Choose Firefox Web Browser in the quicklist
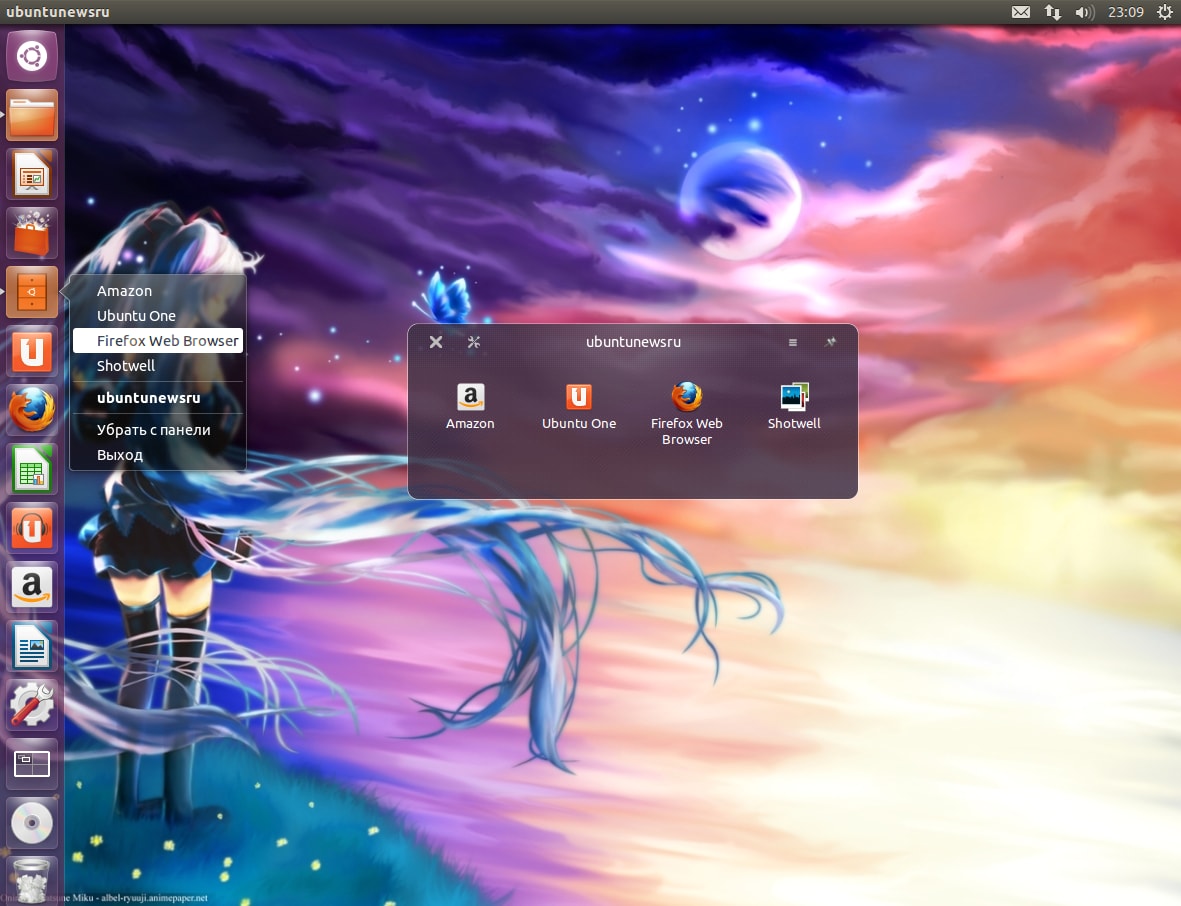 tap(157, 340)
